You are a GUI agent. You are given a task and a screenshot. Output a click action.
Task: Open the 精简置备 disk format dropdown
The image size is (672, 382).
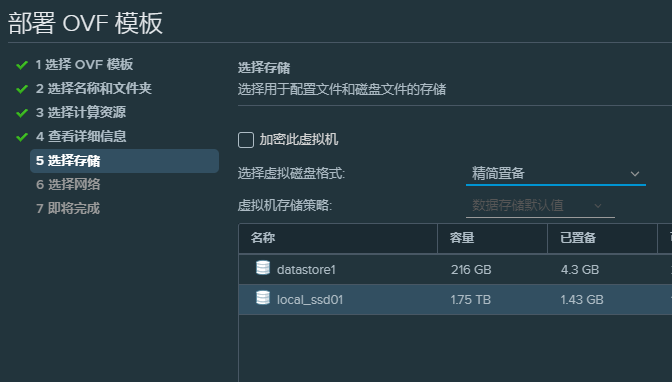555,174
